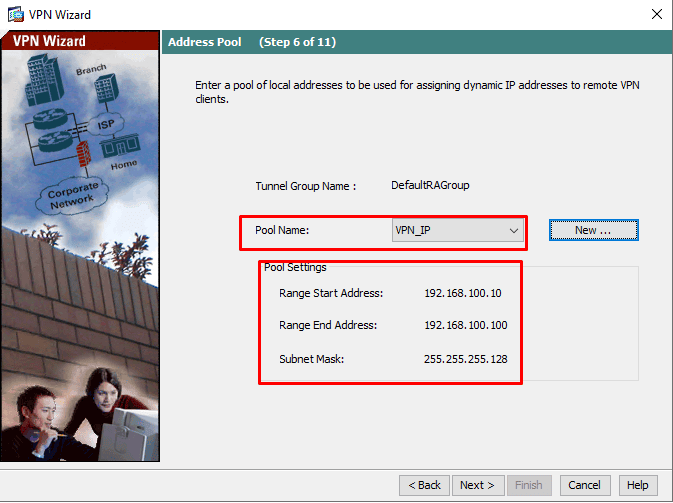Select the Range End Address value 192.168.100.100
This screenshot has width=673, height=503.
tap(466, 325)
